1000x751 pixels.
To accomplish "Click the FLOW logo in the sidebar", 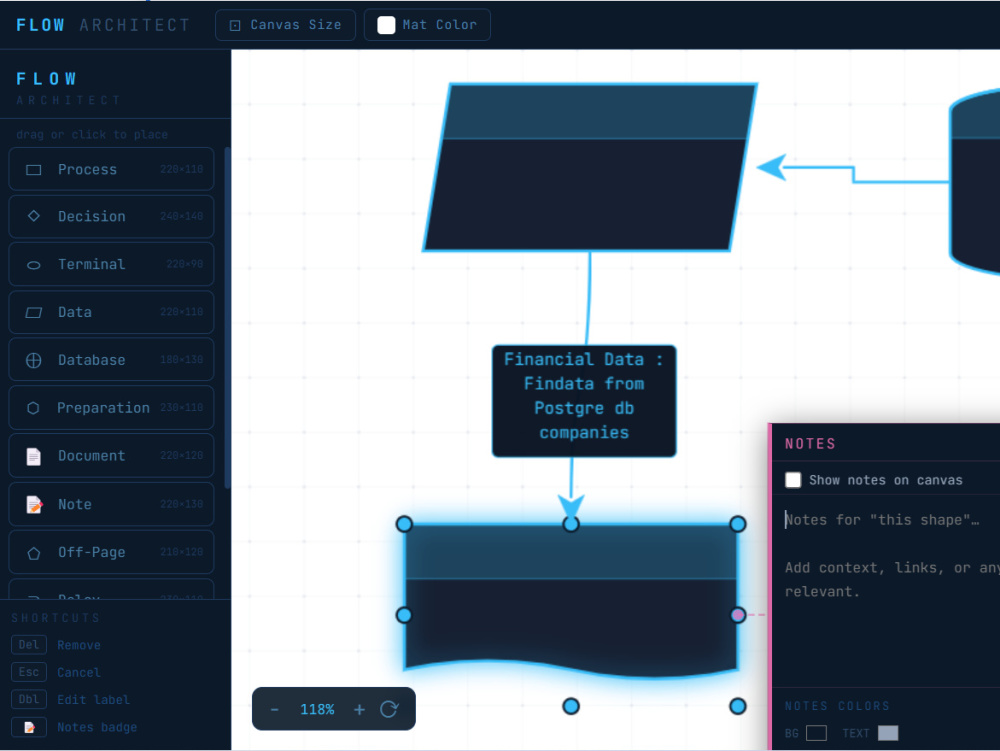I will [x=47, y=79].
